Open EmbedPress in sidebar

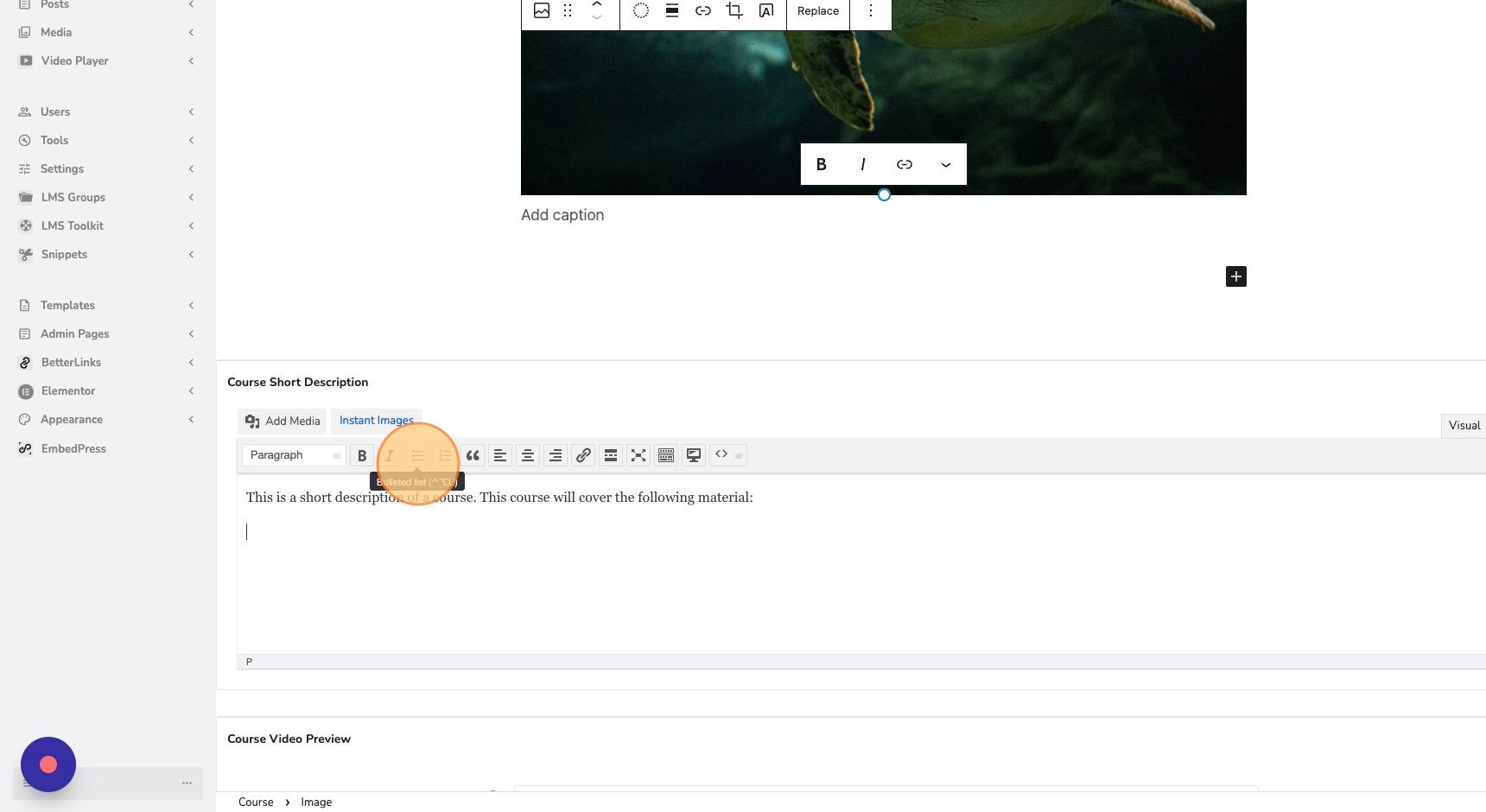point(73,448)
